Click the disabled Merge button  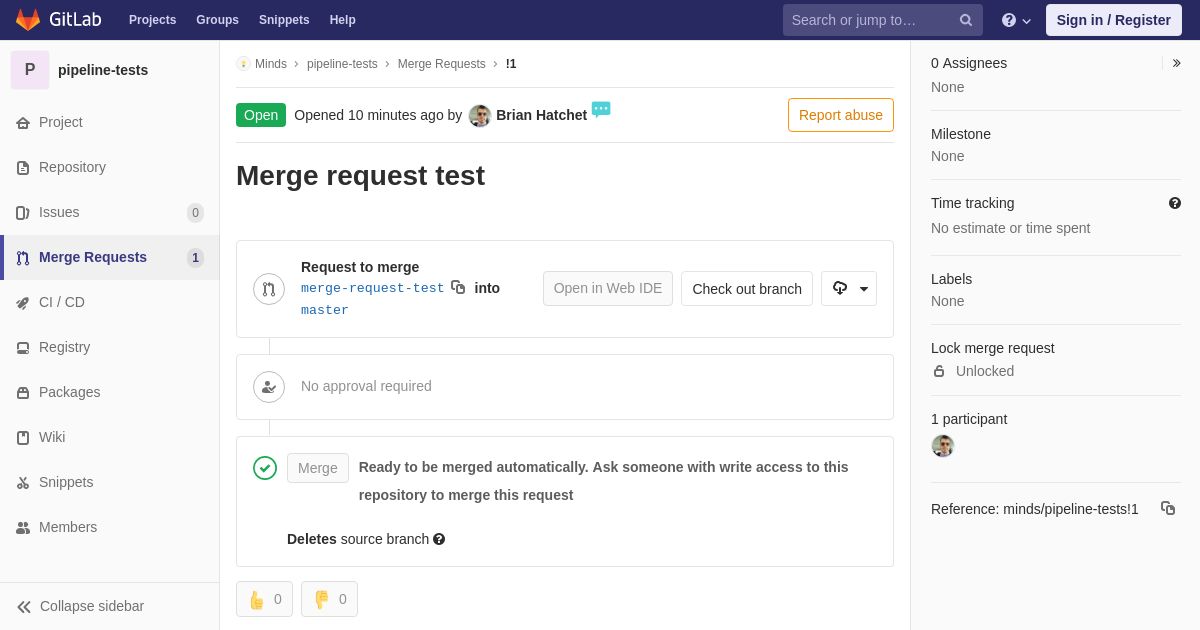(x=318, y=468)
